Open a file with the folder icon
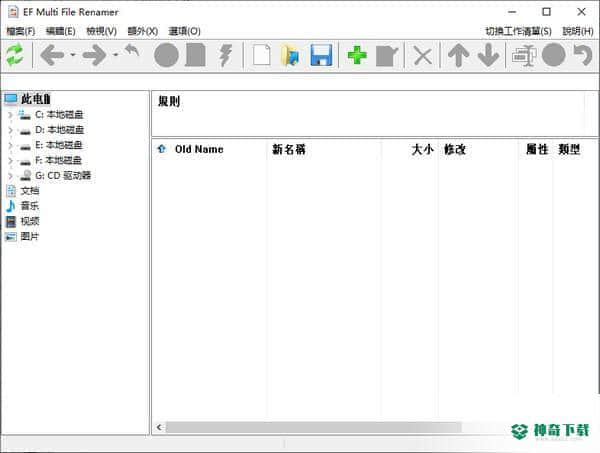 click(291, 55)
